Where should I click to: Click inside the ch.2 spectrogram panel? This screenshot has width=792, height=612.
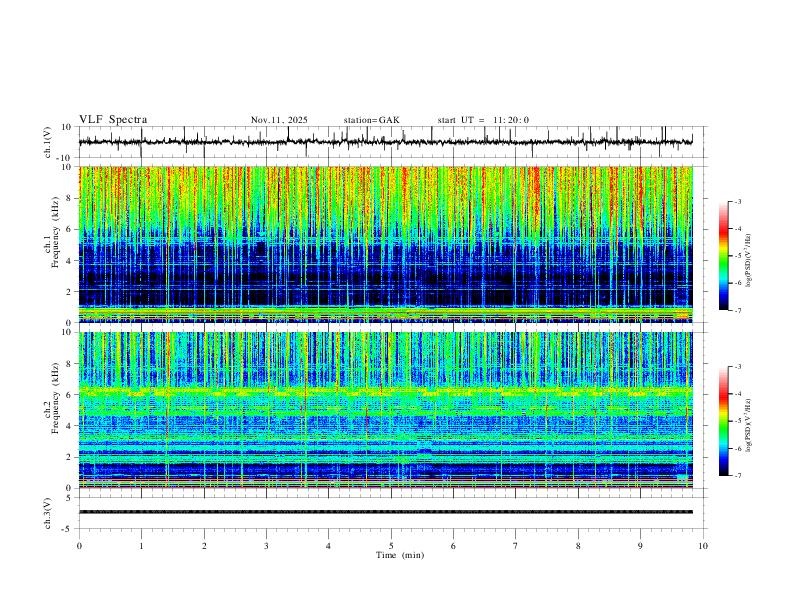pyautogui.click(x=385, y=410)
